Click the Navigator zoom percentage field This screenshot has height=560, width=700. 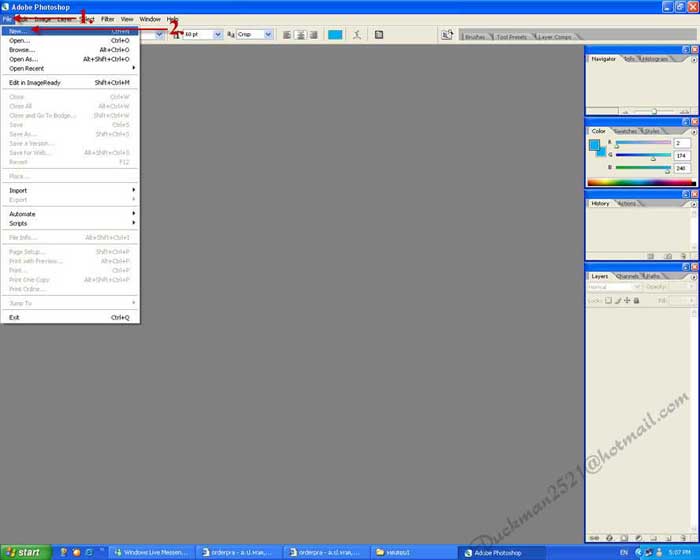click(602, 111)
